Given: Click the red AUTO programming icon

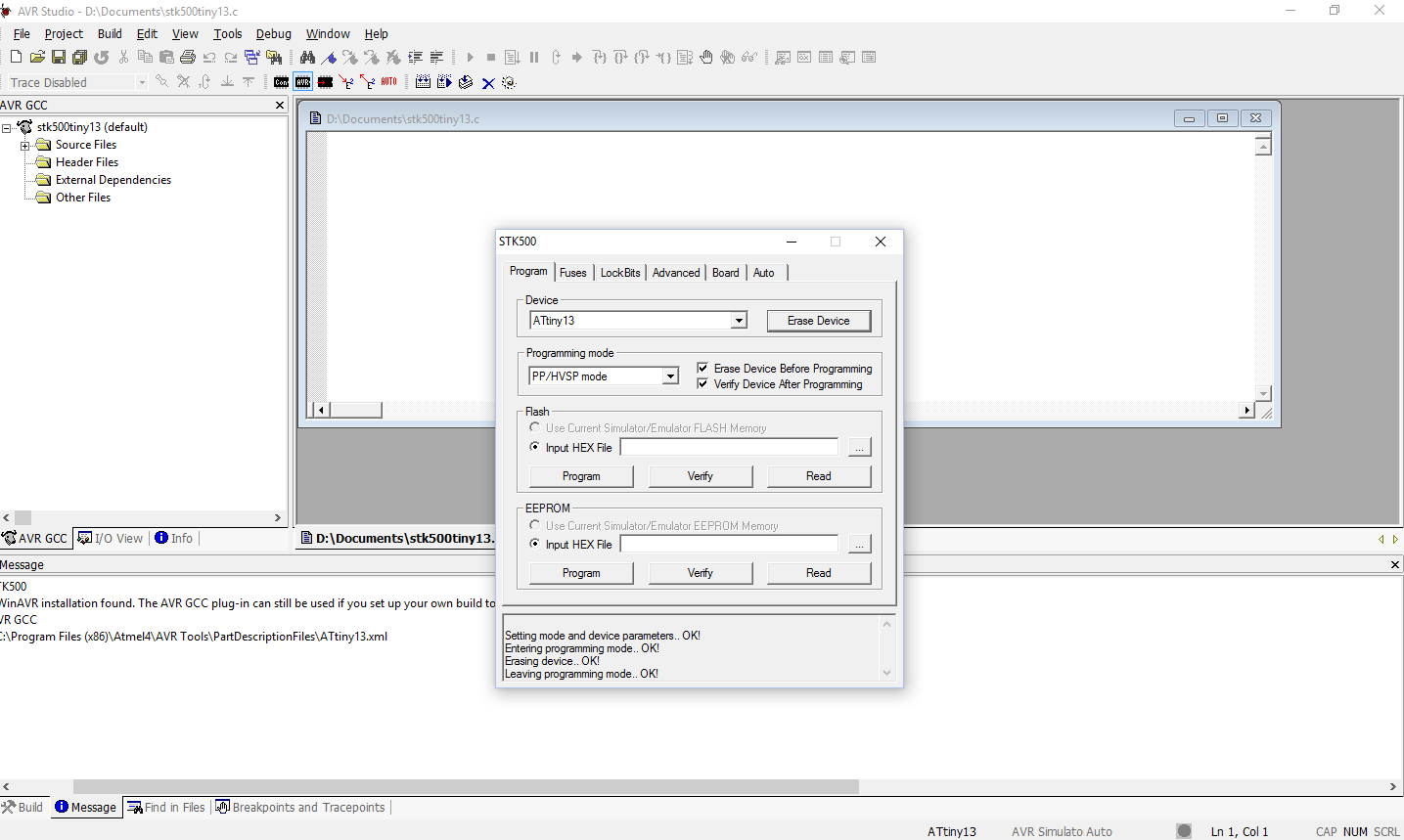Looking at the screenshot, I should [389, 82].
